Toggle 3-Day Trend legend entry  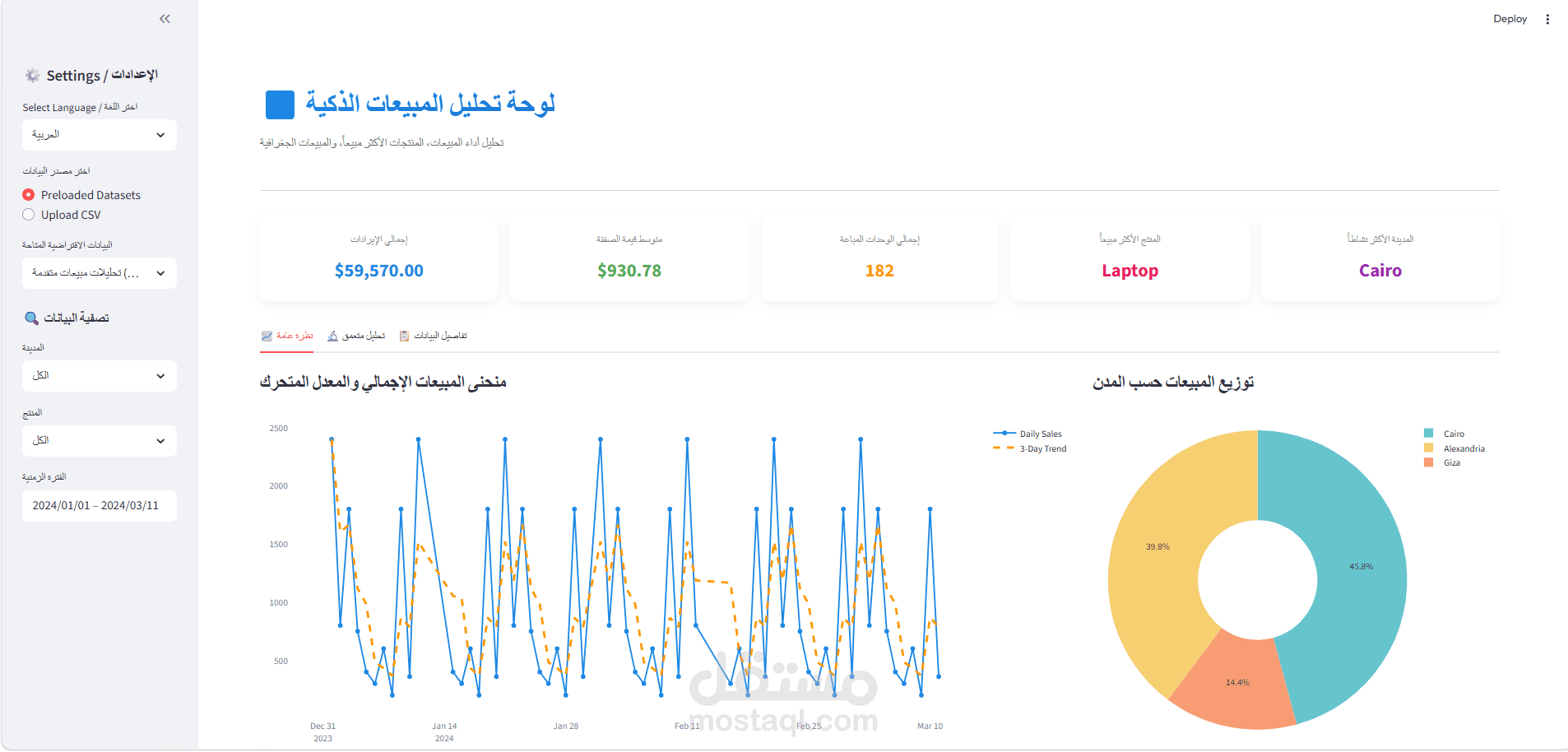1030,448
